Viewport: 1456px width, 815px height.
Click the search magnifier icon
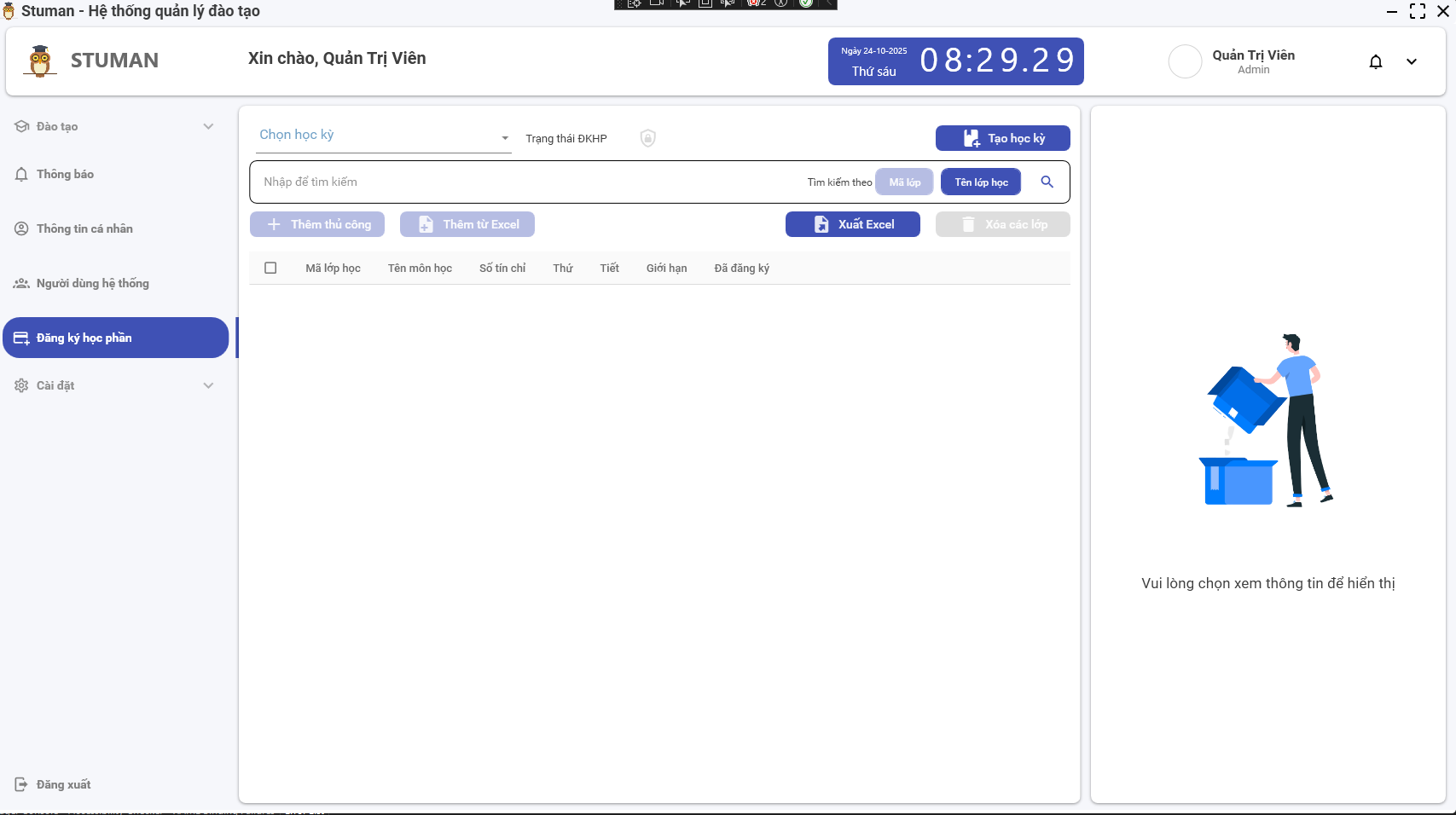point(1047,182)
